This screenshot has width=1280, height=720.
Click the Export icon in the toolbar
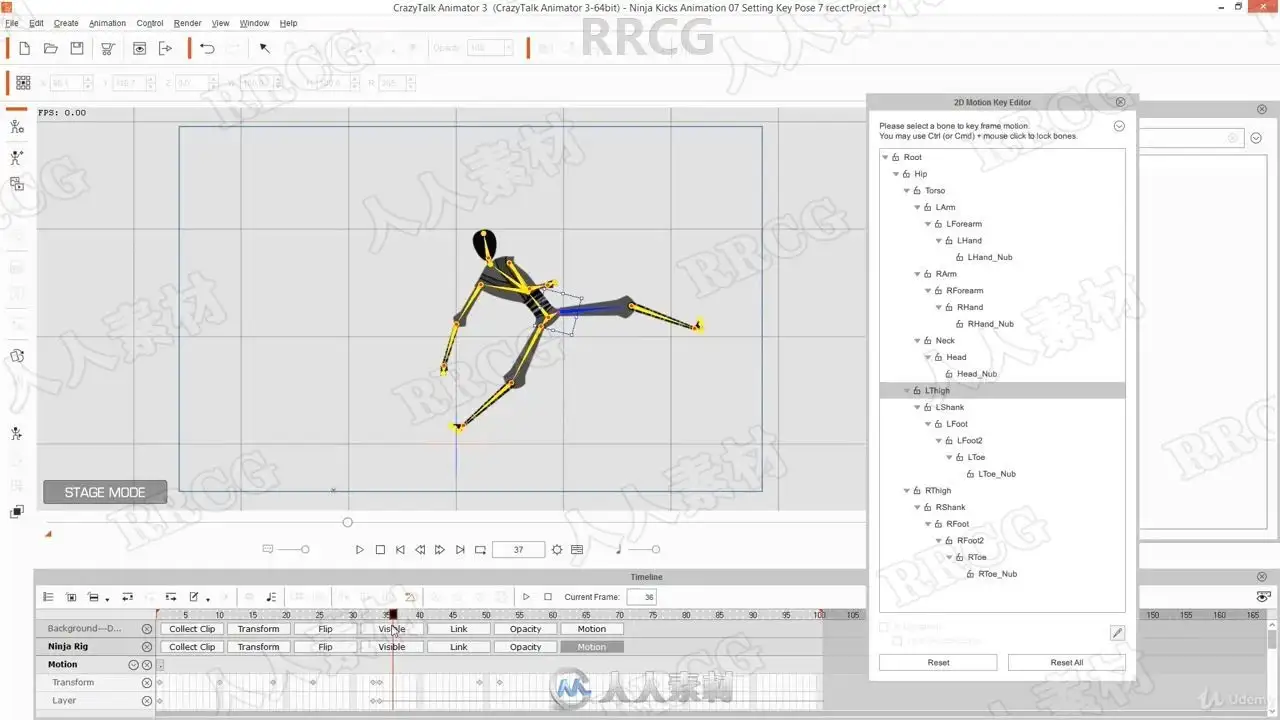(x=165, y=48)
